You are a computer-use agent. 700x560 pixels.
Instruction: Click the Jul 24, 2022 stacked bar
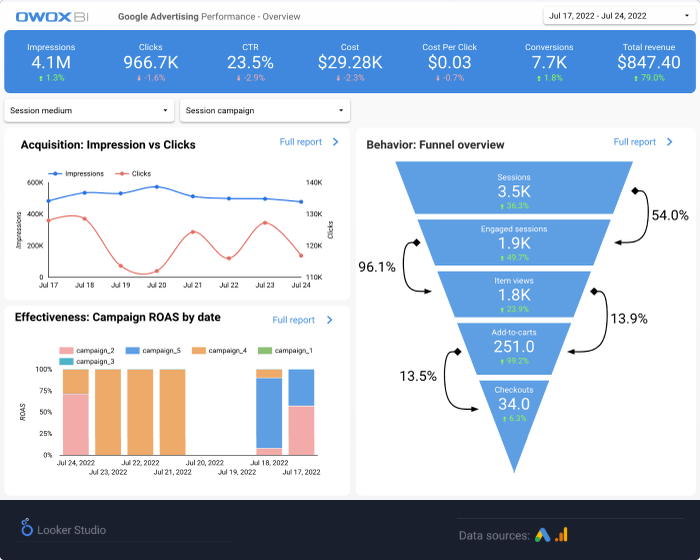click(x=76, y=412)
